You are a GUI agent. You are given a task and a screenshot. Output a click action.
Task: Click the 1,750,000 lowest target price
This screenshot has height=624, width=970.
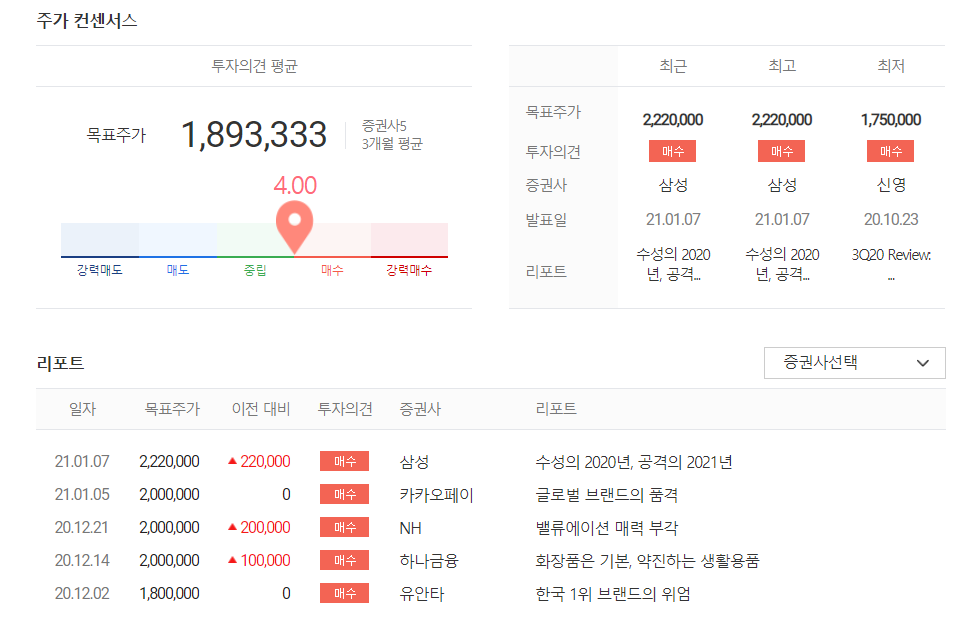pos(891,119)
